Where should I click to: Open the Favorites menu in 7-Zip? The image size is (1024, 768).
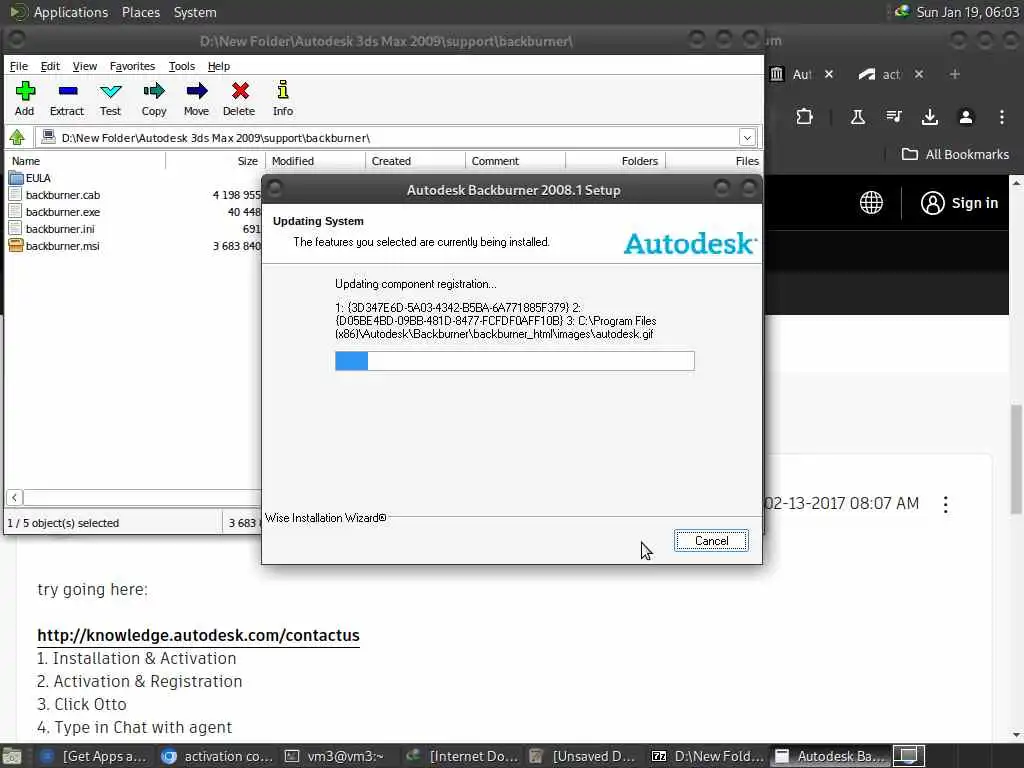[x=132, y=66]
